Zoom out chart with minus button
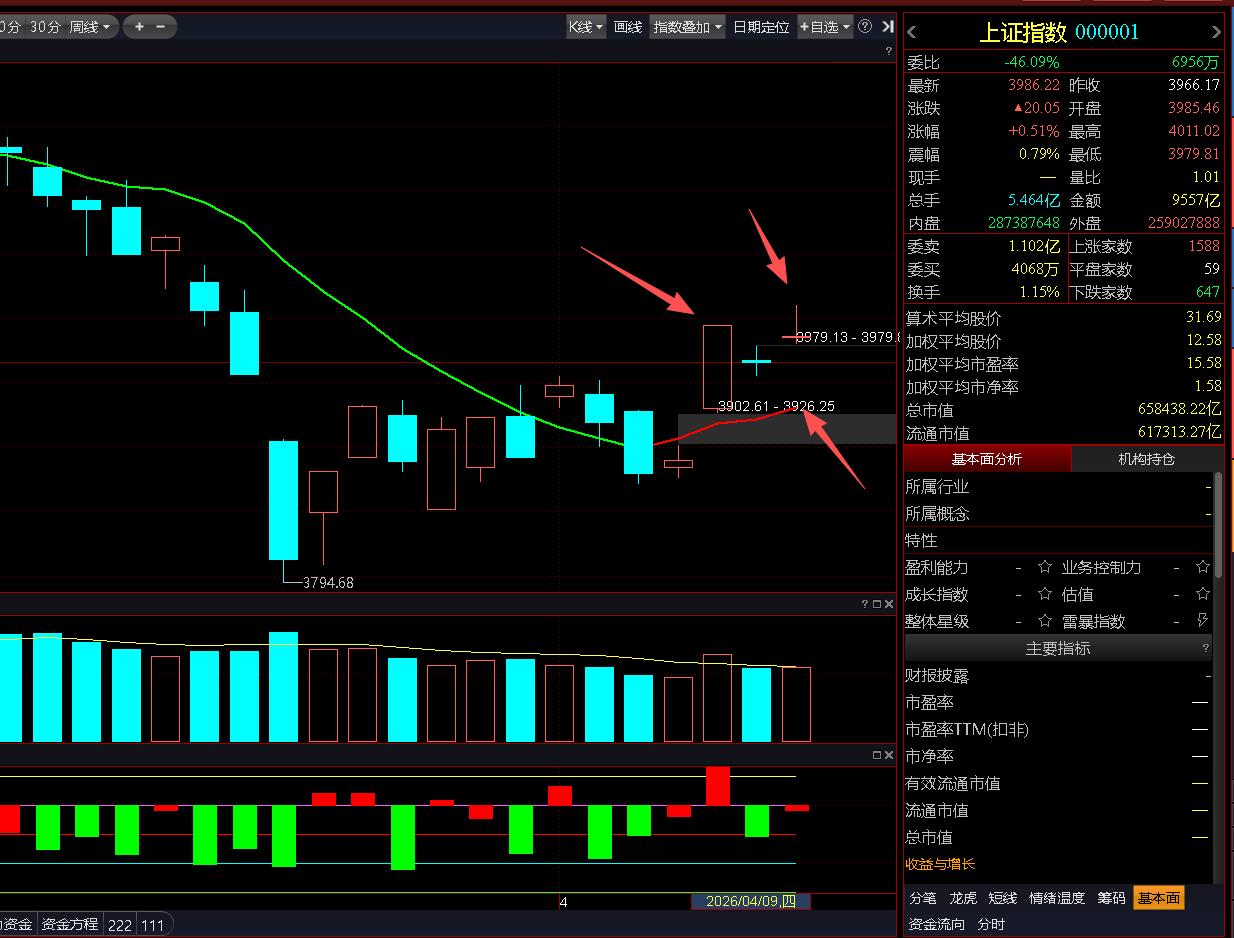 162,27
